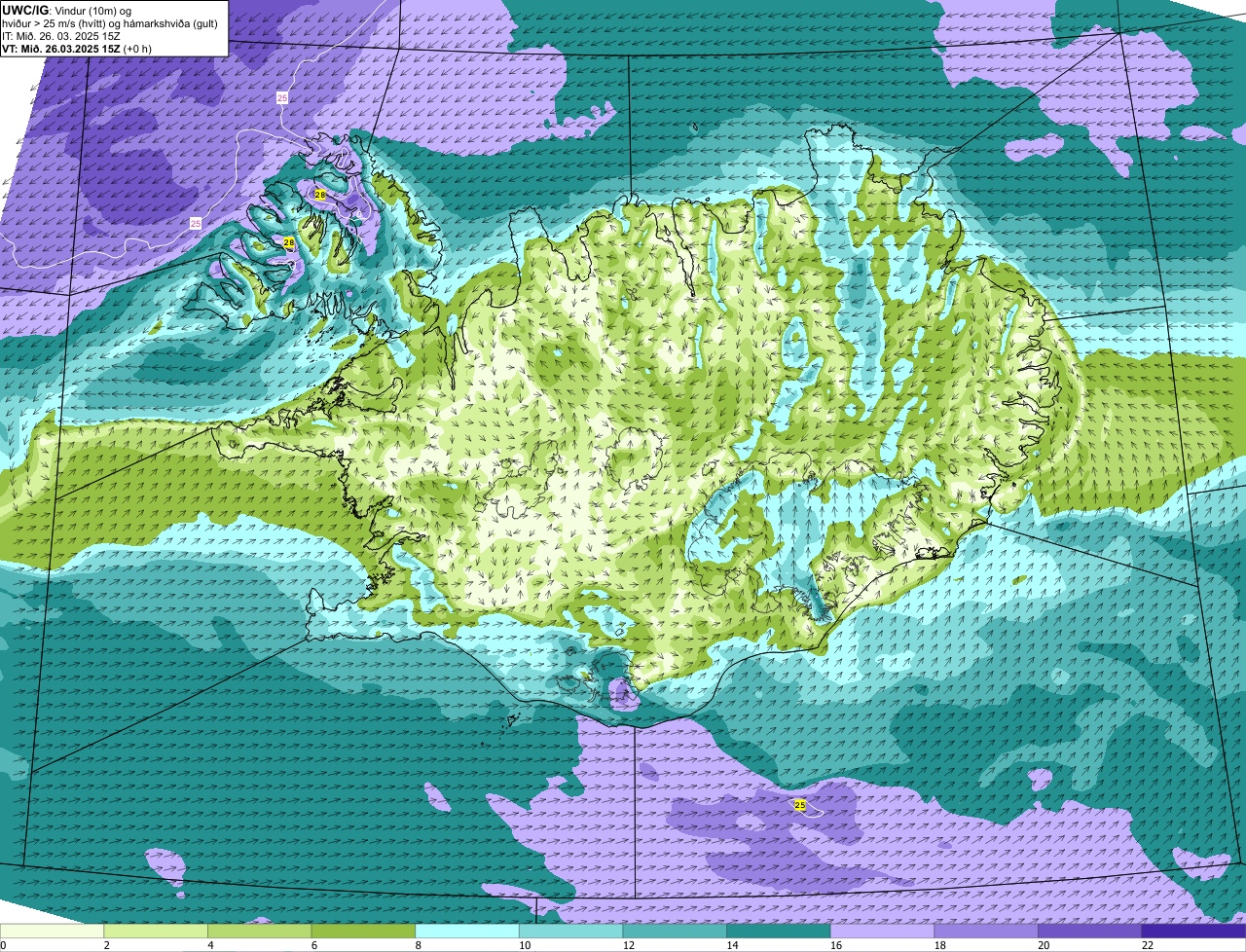Click the legend scale value "0"

point(3,945)
